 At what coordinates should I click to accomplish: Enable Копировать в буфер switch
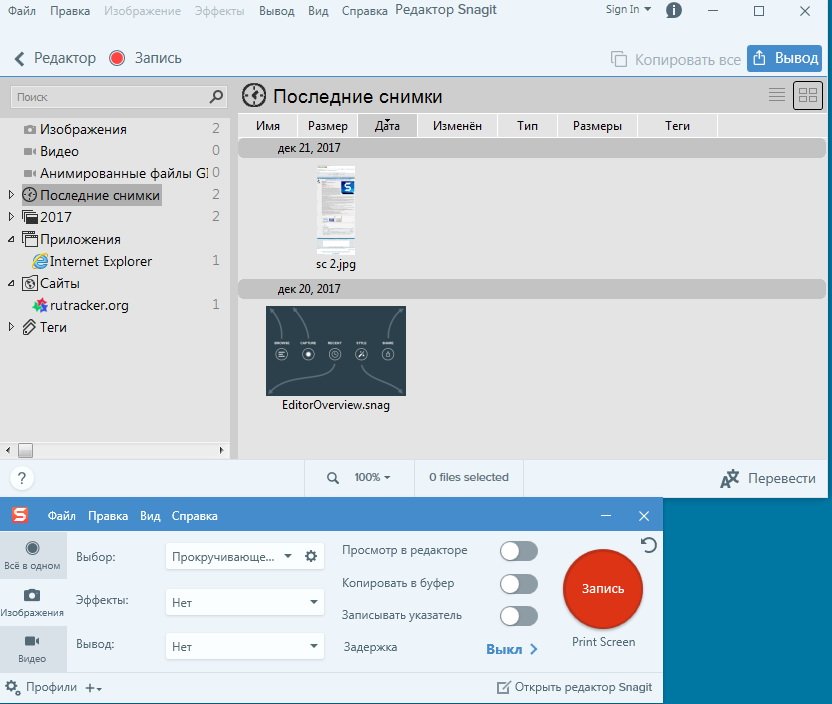click(x=518, y=584)
